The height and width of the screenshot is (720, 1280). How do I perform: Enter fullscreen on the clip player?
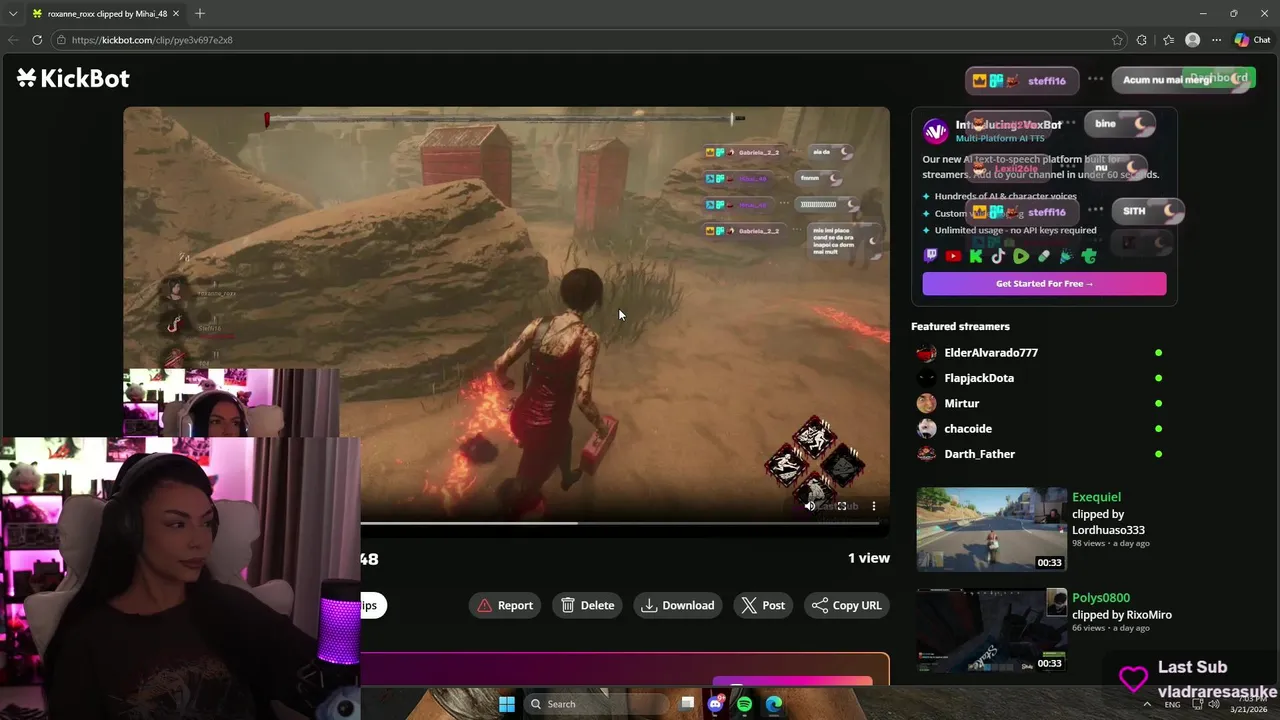click(x=842, y=506)
